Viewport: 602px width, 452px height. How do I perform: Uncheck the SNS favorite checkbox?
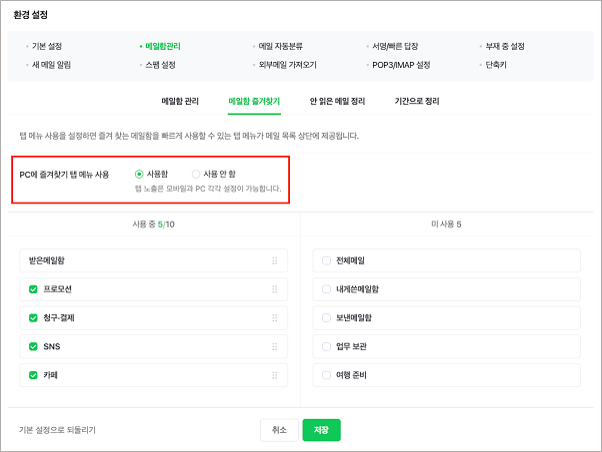(33, 346)
